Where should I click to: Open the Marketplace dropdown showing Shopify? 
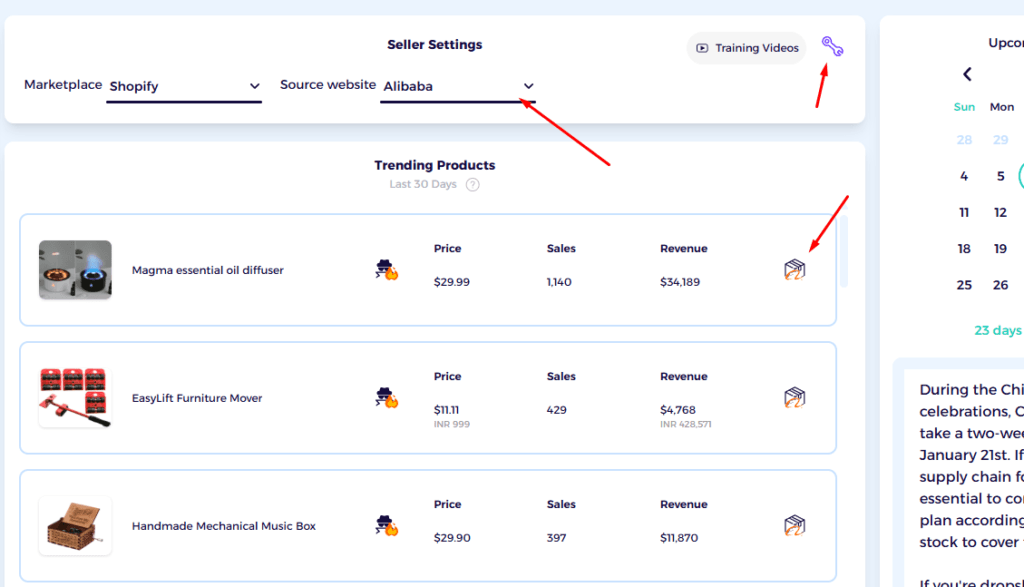(x=184, y=87)
